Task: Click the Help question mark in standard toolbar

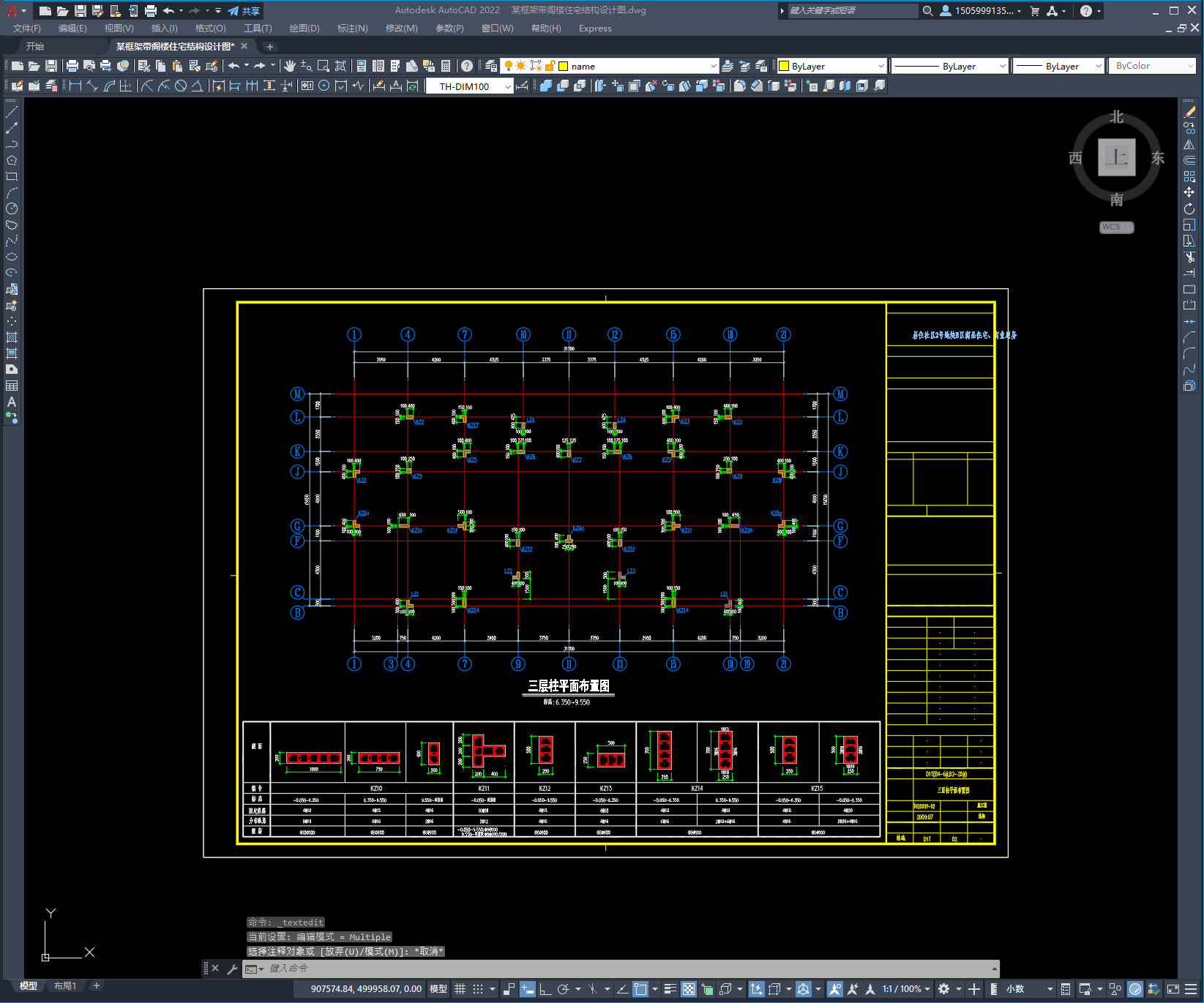Action: point(467,66)
